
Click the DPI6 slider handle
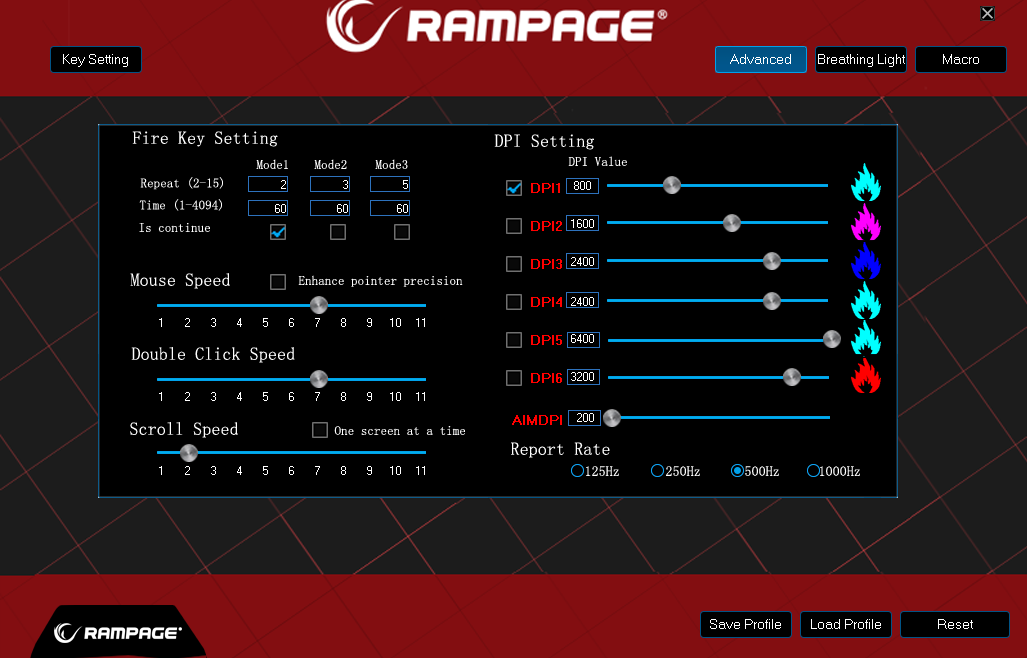coord(792,377)
